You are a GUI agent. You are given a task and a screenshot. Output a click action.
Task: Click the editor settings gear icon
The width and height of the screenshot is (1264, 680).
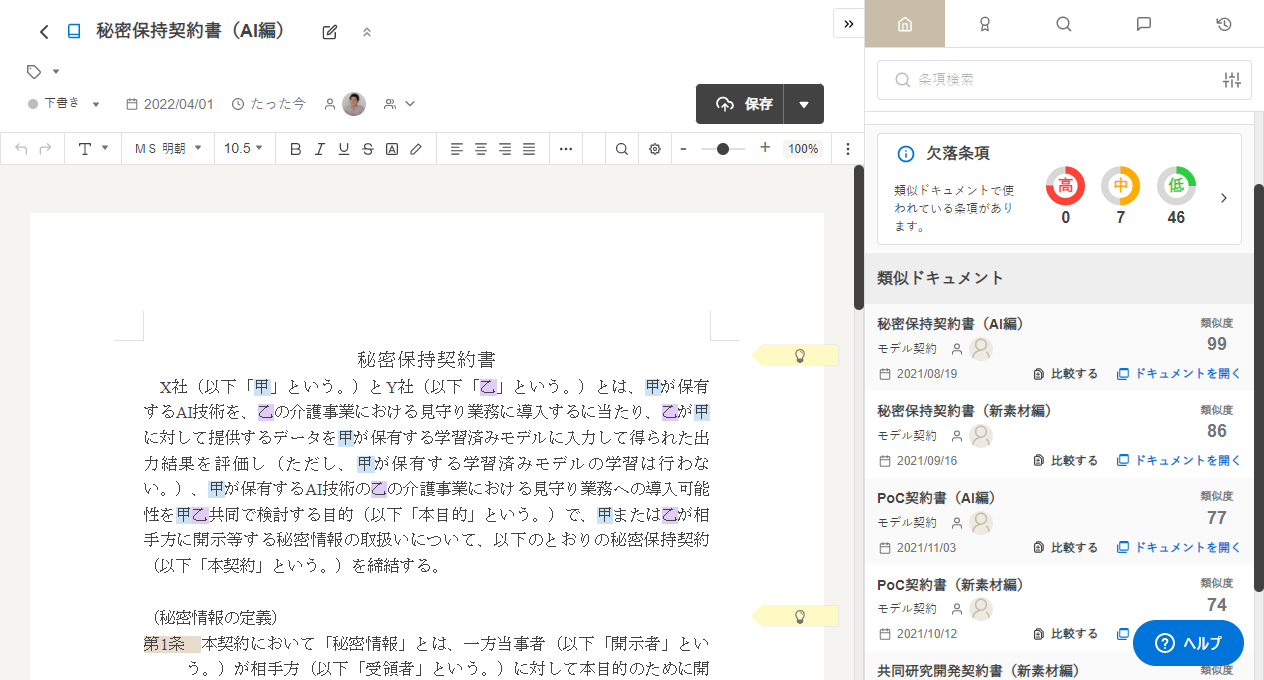[655, 149]
